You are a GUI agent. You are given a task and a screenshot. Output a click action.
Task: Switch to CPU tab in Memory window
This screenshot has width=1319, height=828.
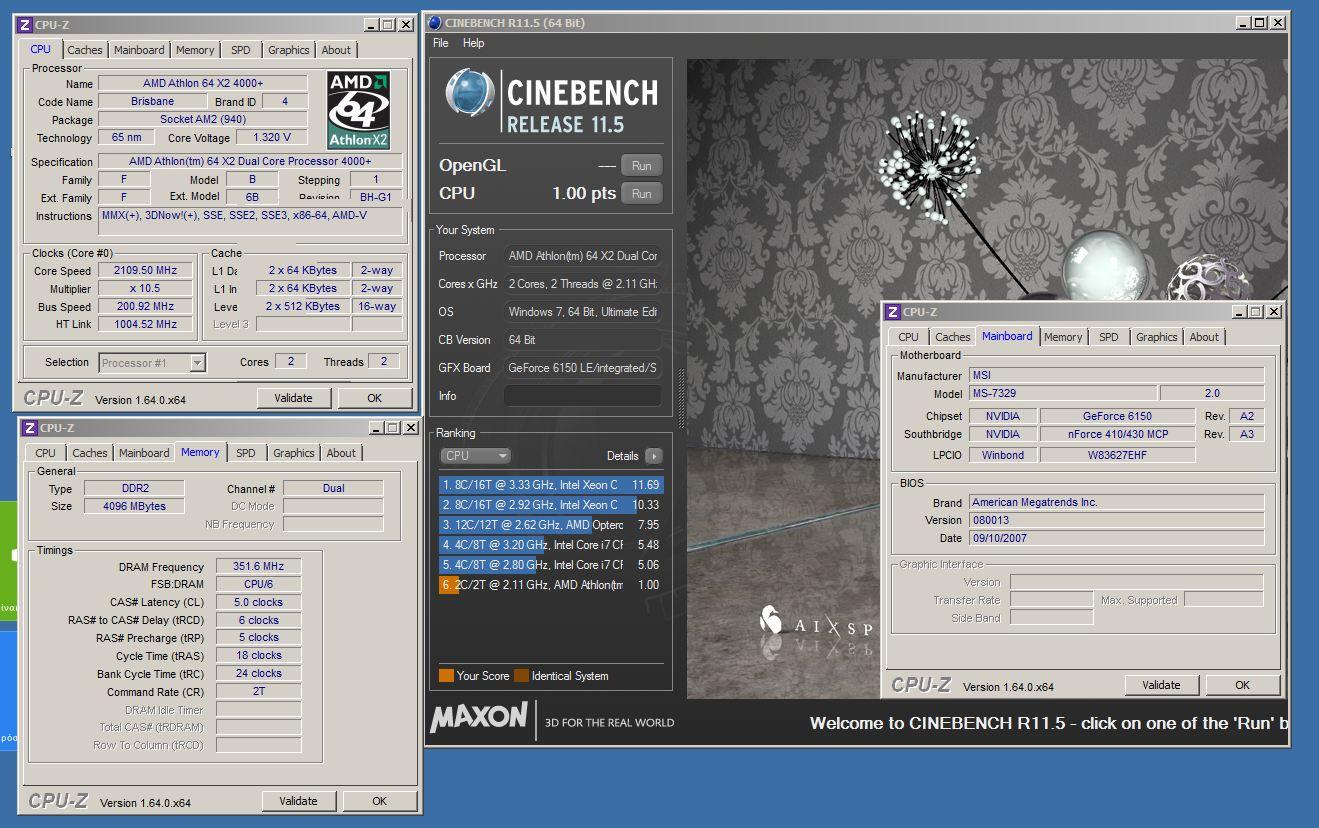point(46,453)
